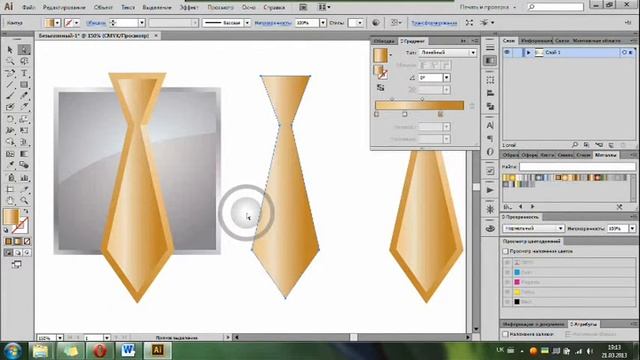Screen dimensions: 640x360
Task: Select the Hand tool
Action: point(10,200)
